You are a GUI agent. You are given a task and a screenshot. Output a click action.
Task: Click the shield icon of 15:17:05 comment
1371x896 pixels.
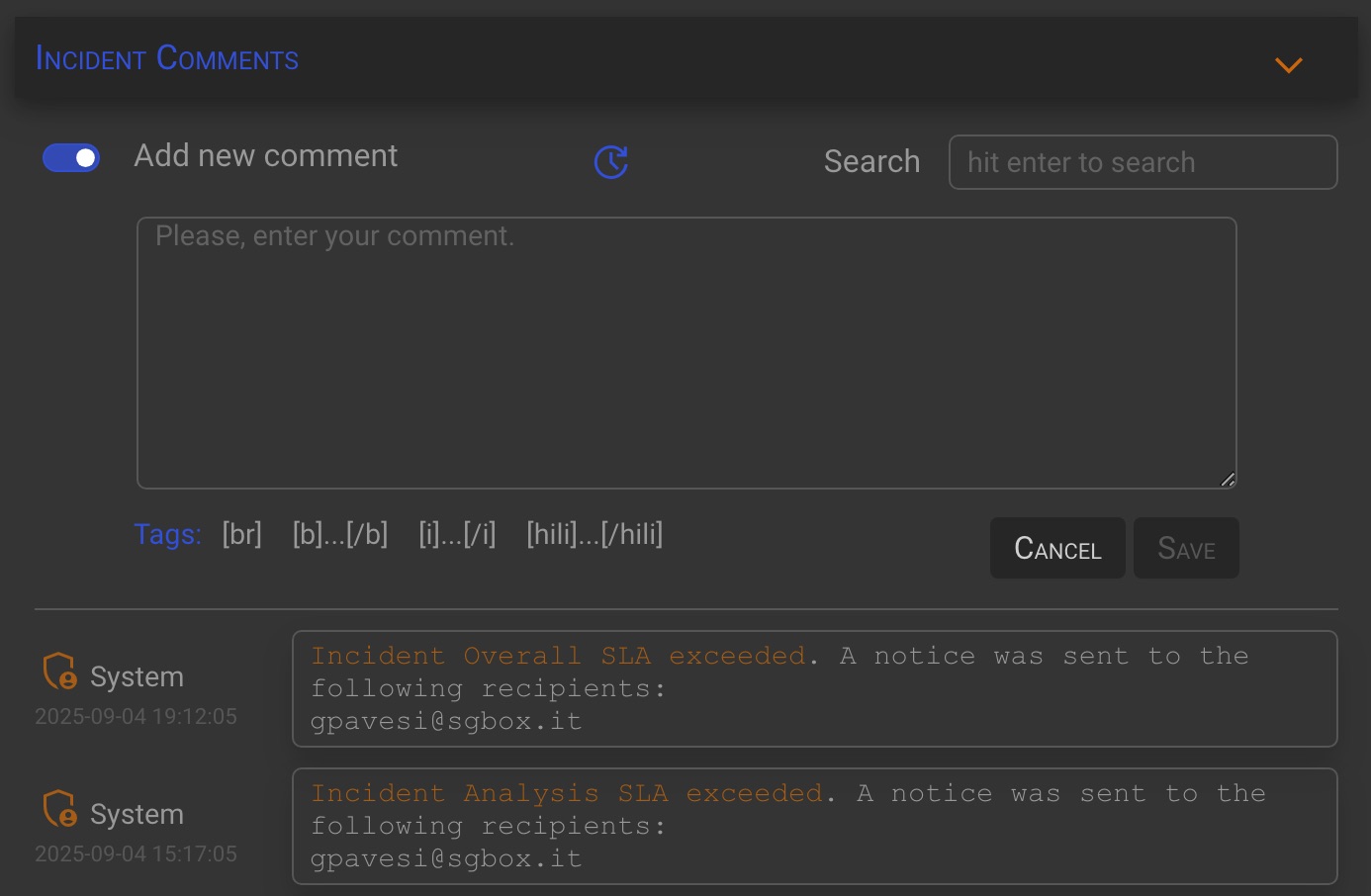pos(59,809)
